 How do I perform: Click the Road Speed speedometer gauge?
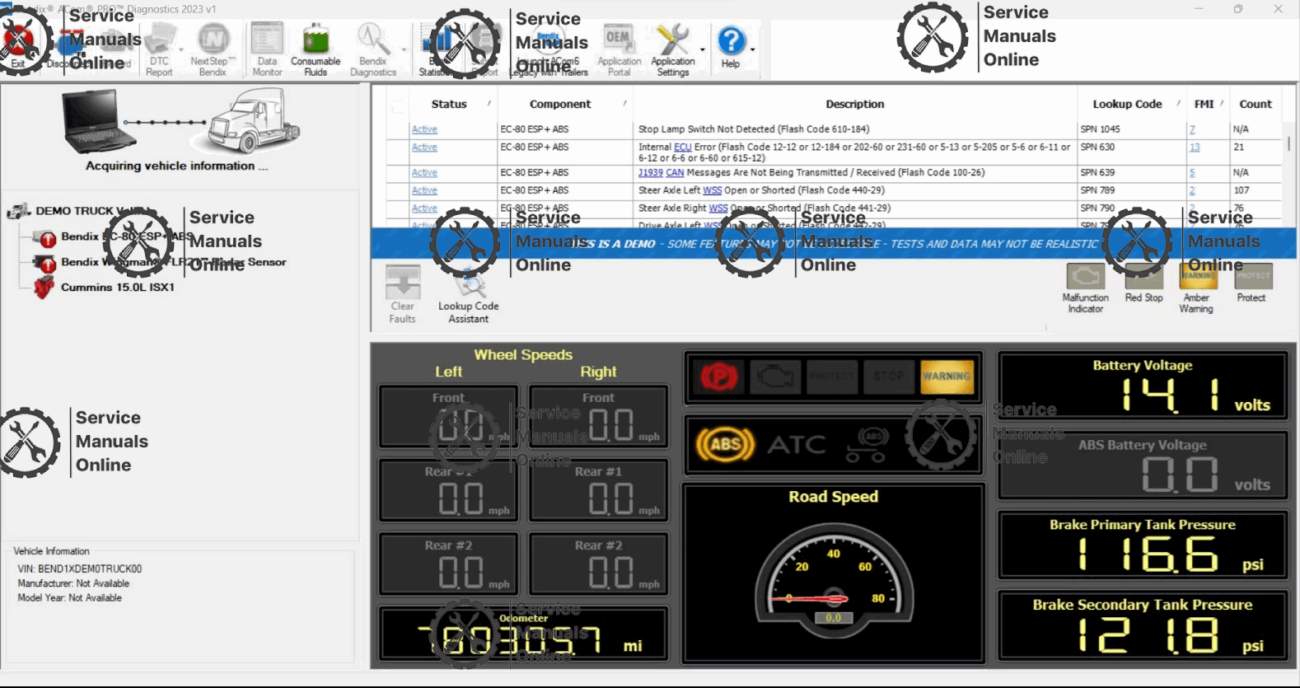tap(833, 580)
